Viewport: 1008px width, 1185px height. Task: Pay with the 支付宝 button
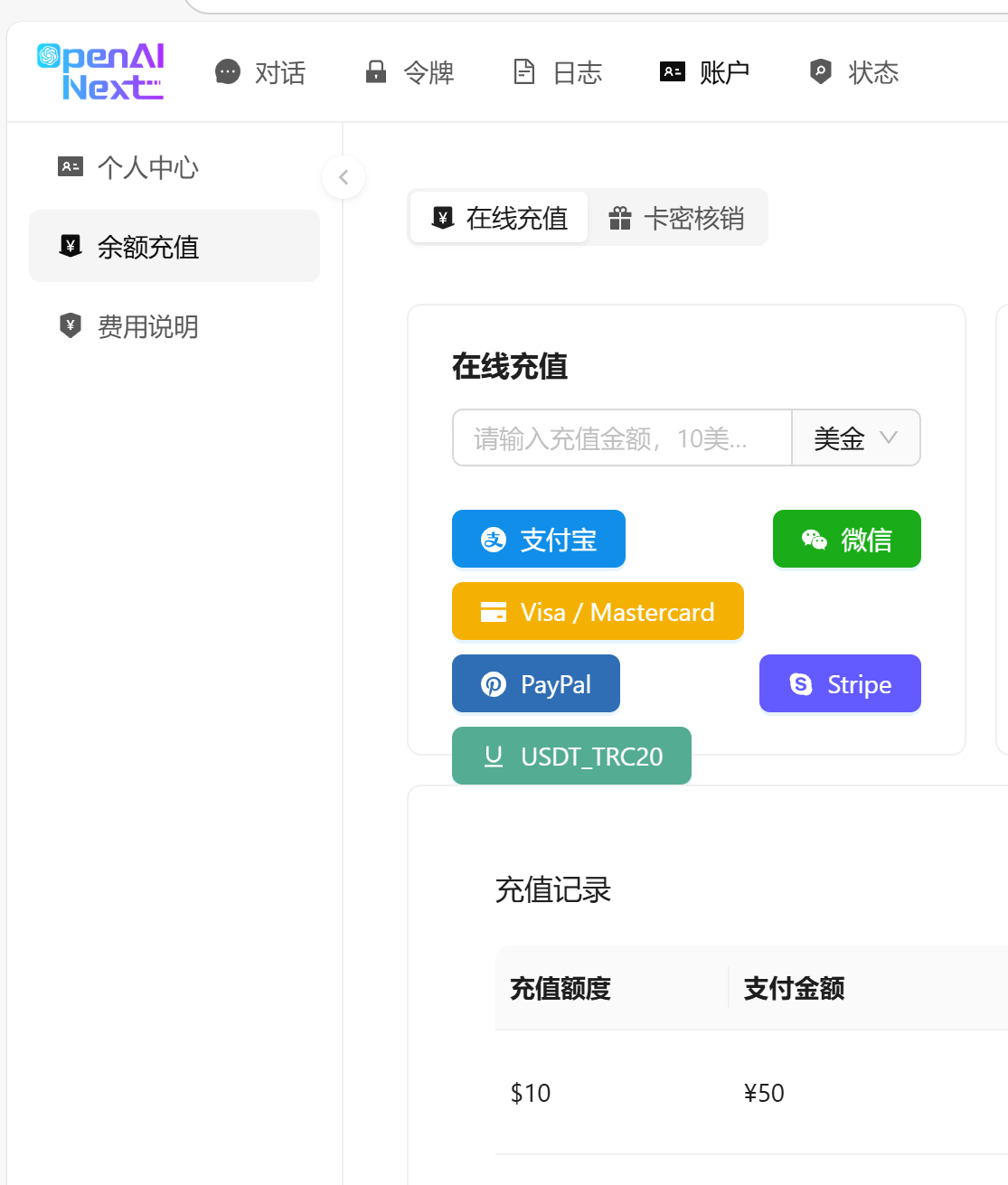[x=539, y=540]
